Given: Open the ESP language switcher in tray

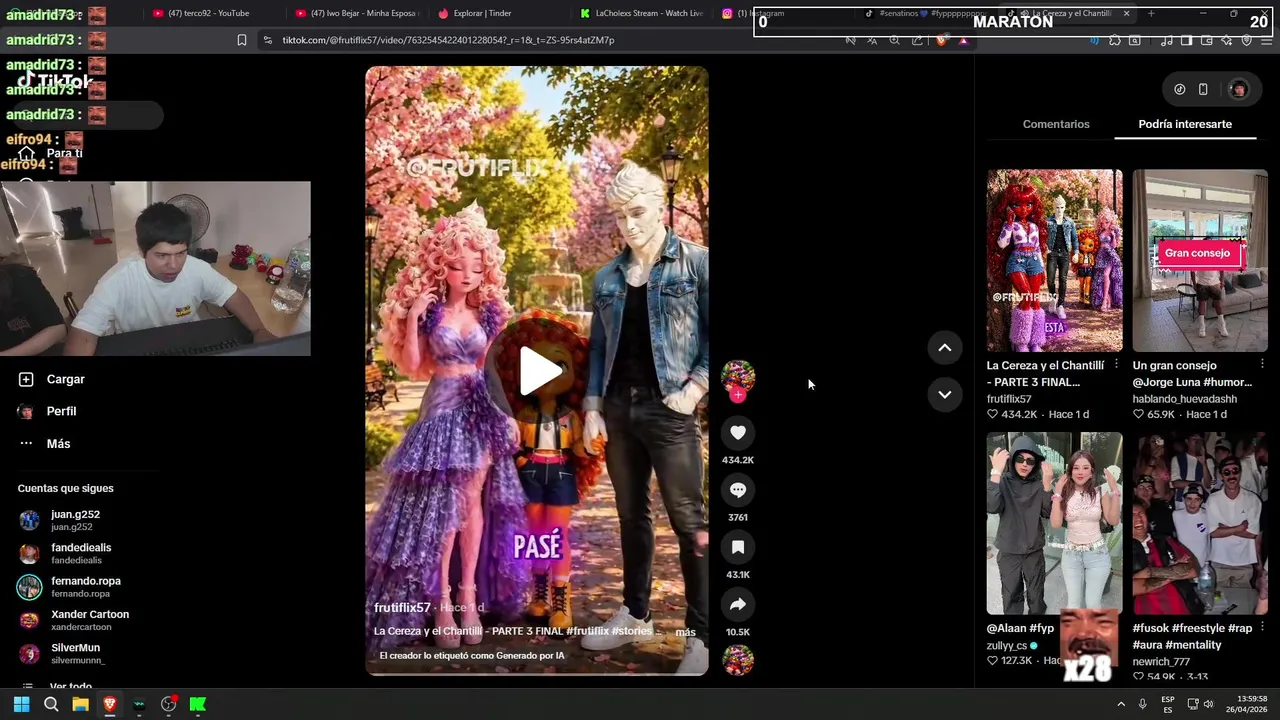Looking at the screenshot, I should coord(1168,704).
